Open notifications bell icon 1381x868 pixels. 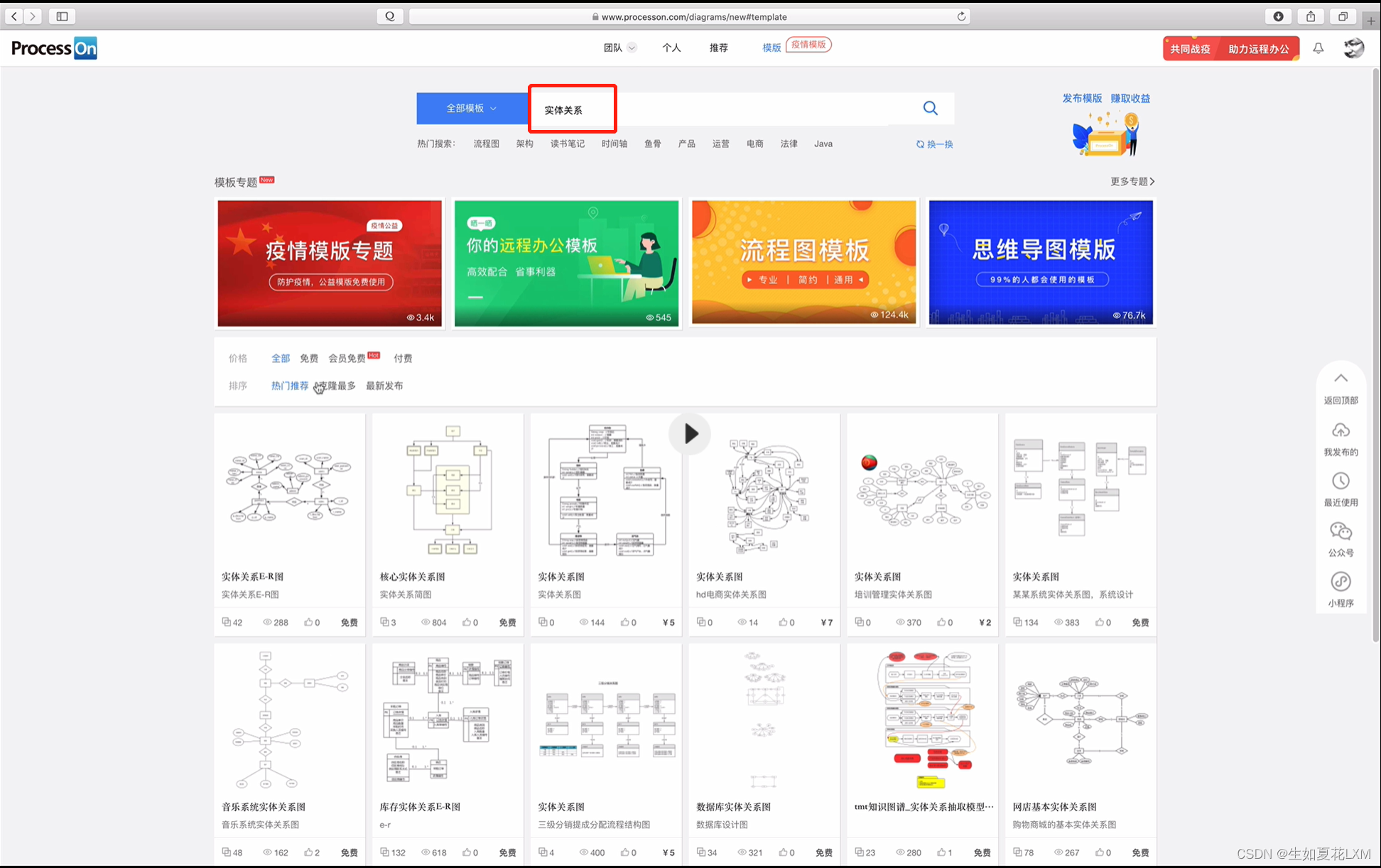1318,48
